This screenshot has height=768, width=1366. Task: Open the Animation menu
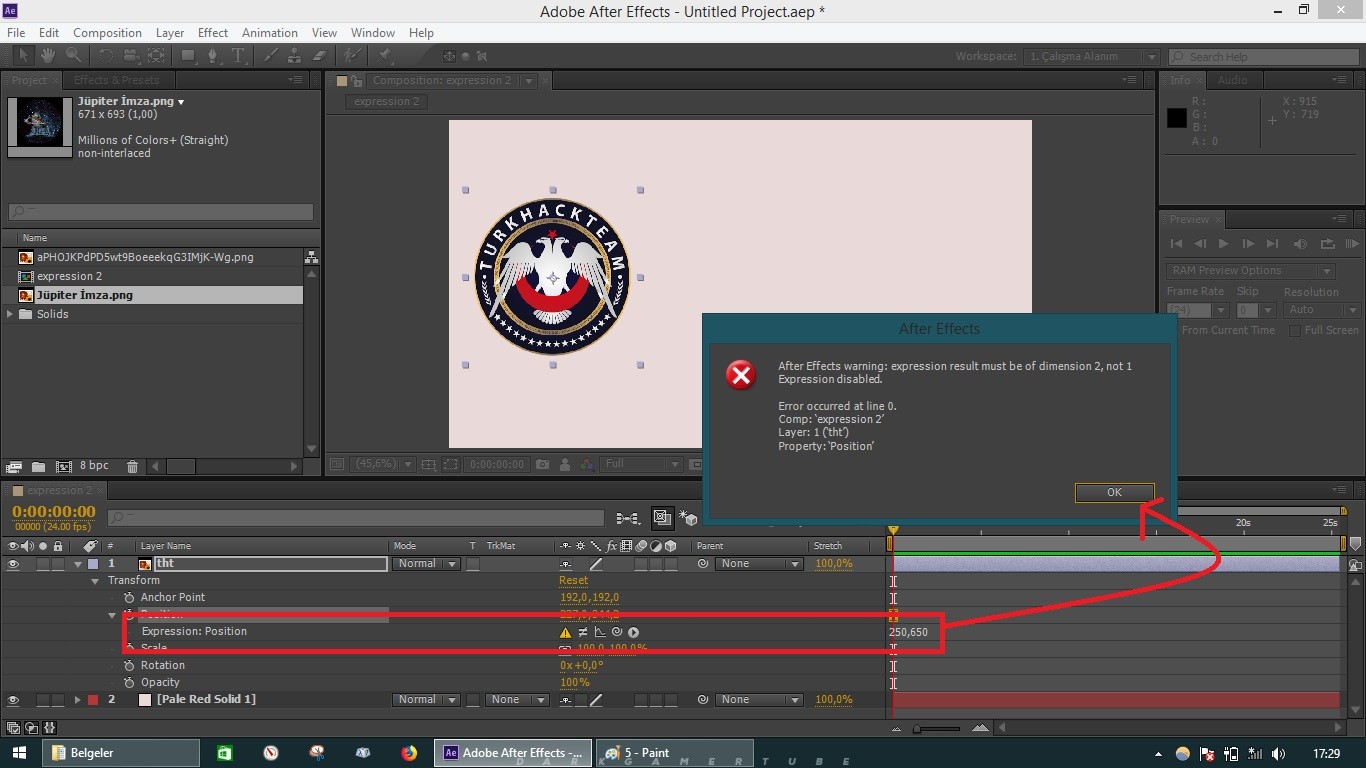pos(270,33)
